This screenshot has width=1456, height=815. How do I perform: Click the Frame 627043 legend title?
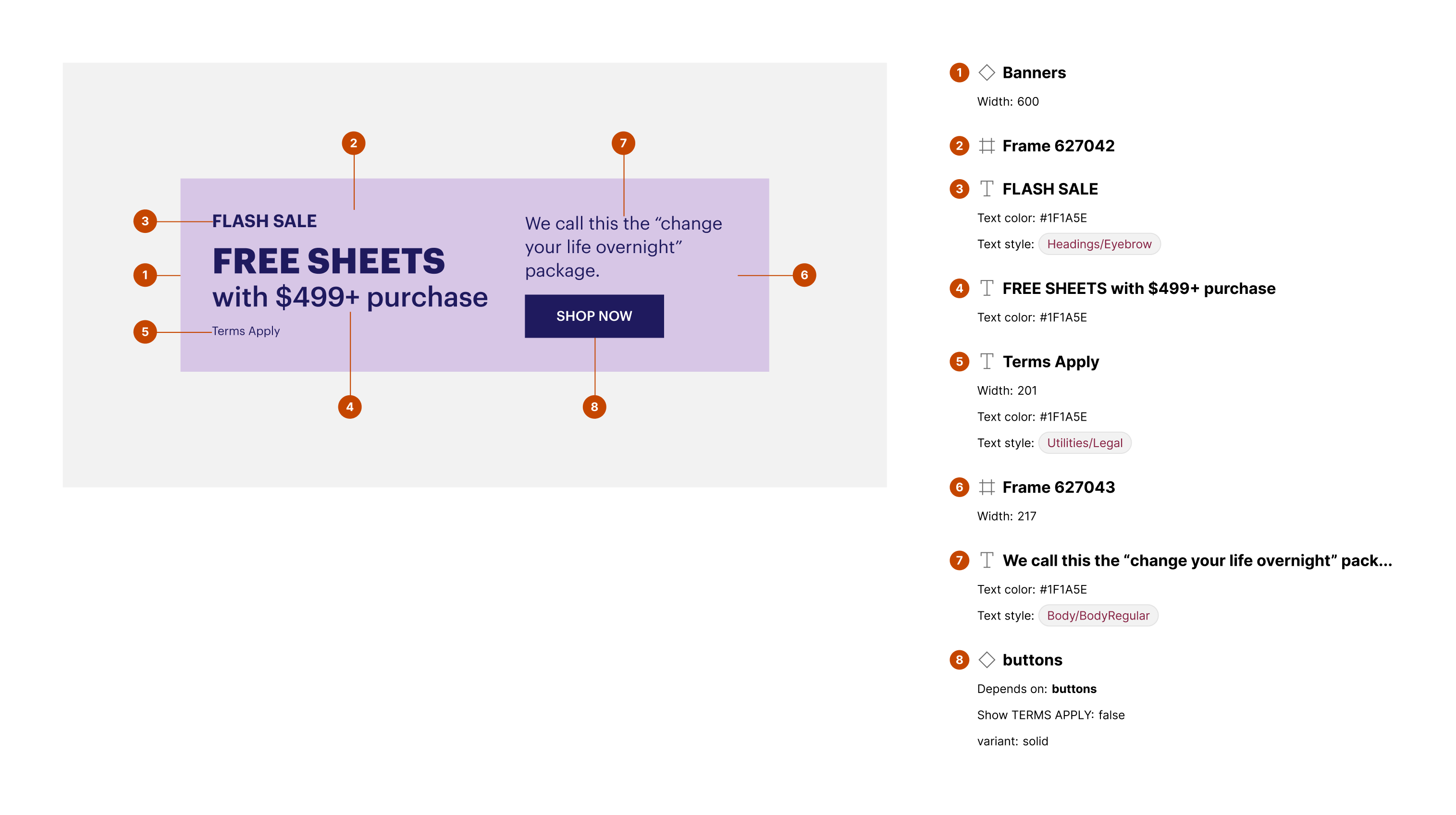pyautogui.click(x=1058, y=487)
